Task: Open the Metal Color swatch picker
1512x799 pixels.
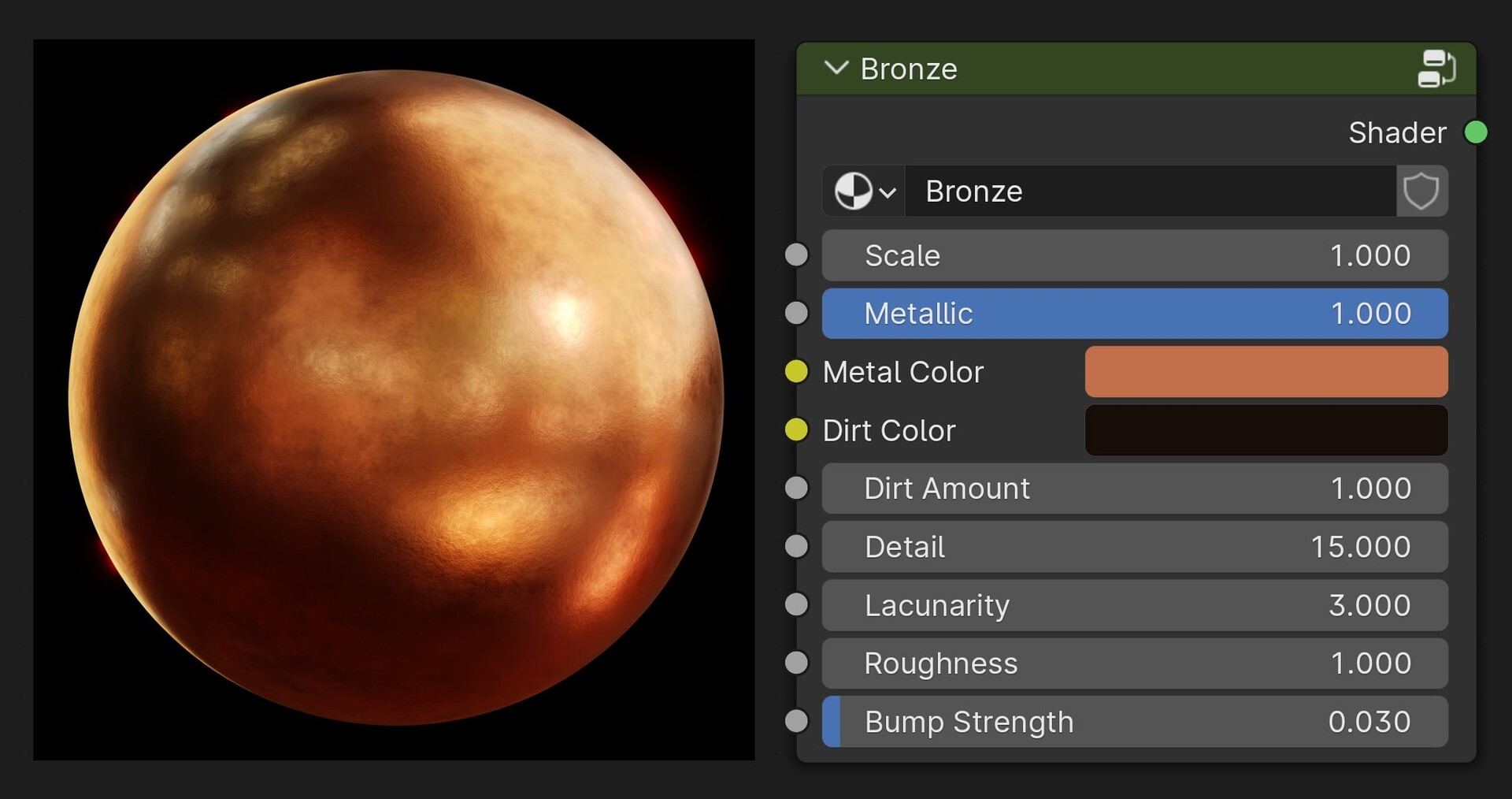Action: coord(1266,372)
